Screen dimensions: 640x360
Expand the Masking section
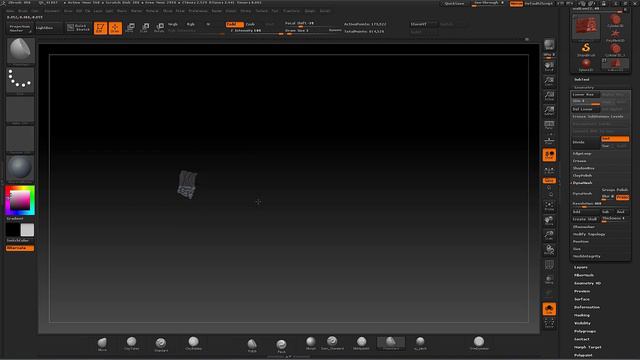click(582, 316)
